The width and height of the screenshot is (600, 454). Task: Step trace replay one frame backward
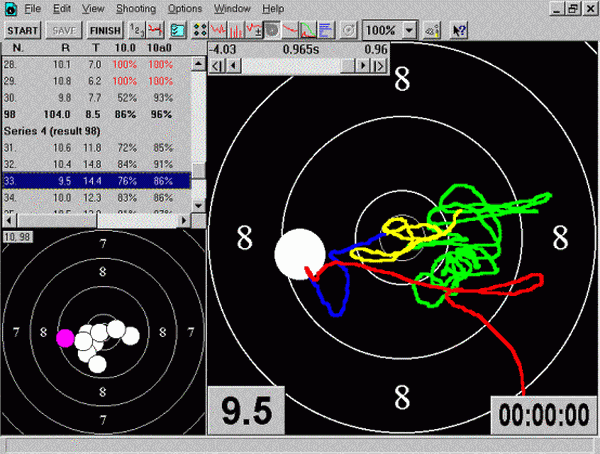(234, 66)
